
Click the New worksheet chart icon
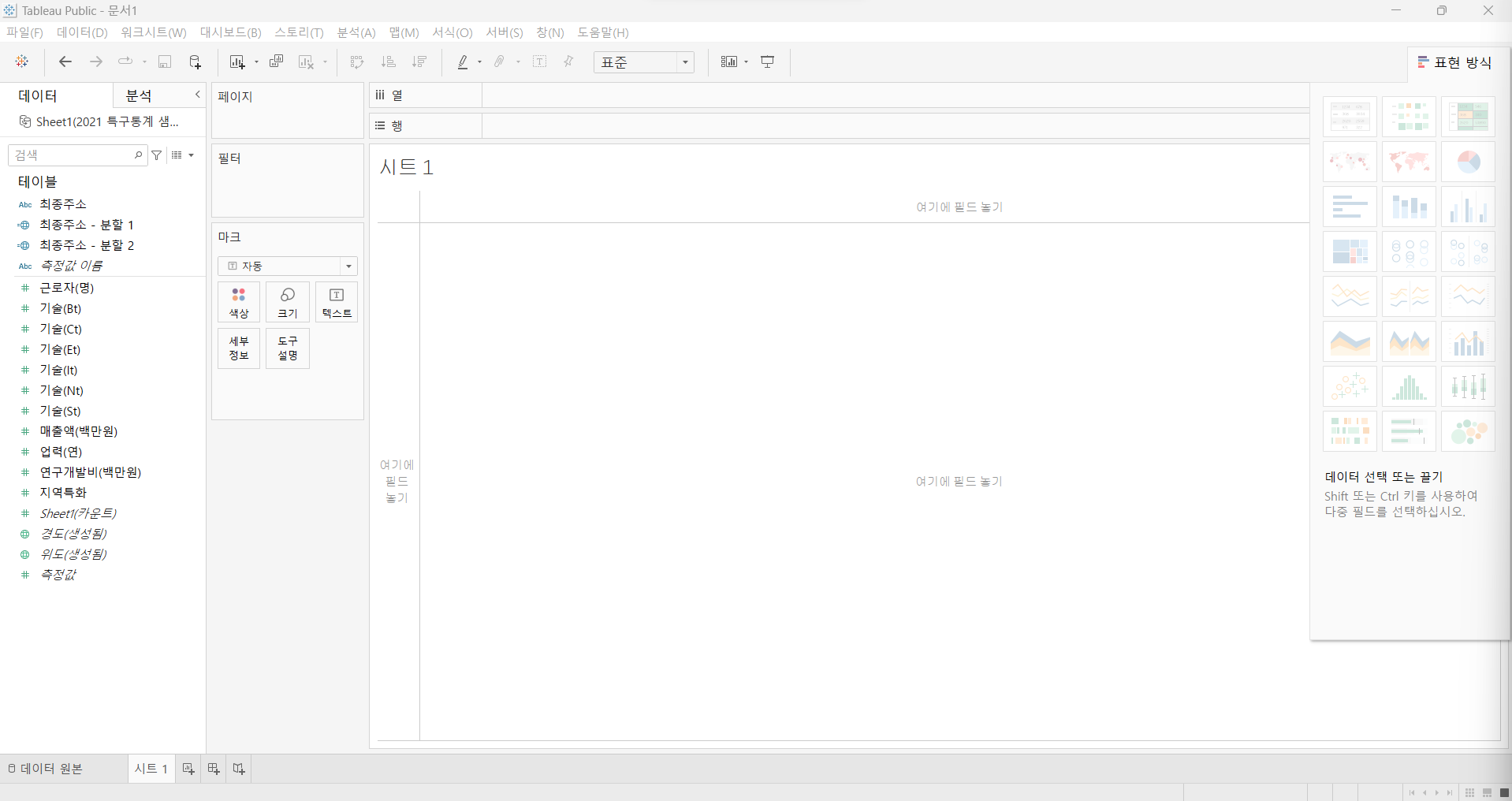click(236, 61)
